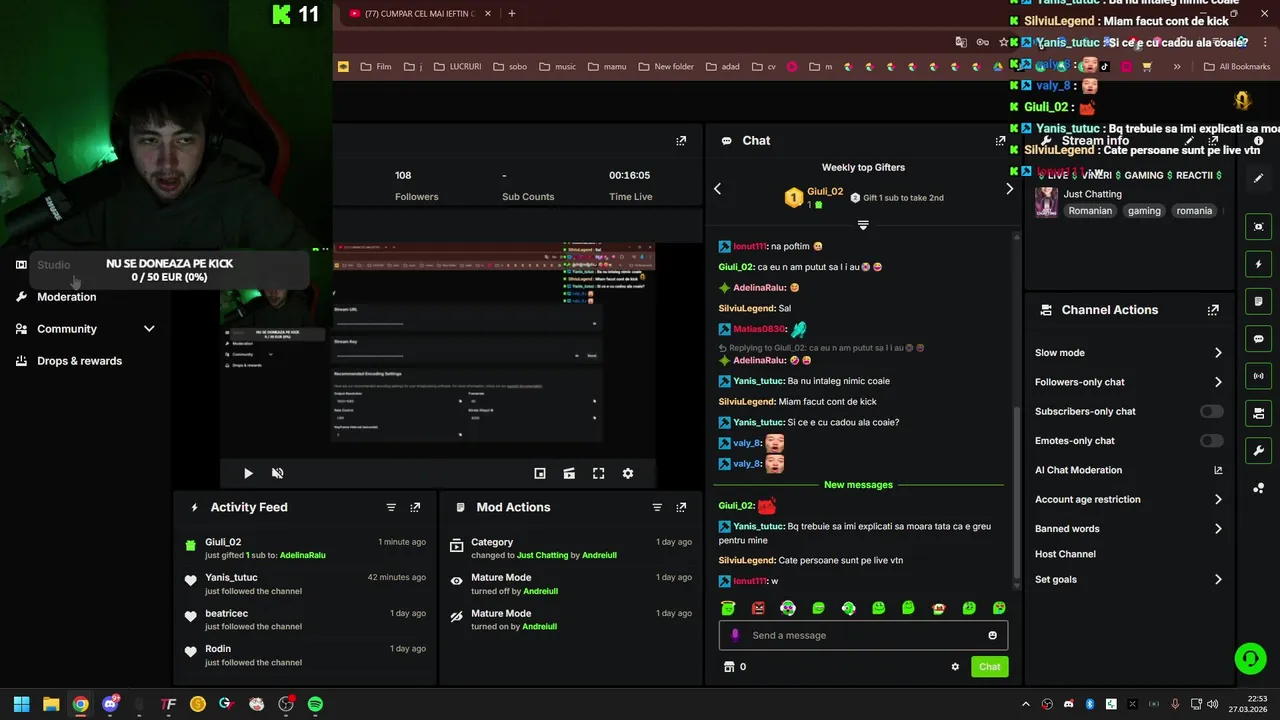Play the stream preview video
The height and width of the screenshot is (720, 1280).
tap(248, 473)
